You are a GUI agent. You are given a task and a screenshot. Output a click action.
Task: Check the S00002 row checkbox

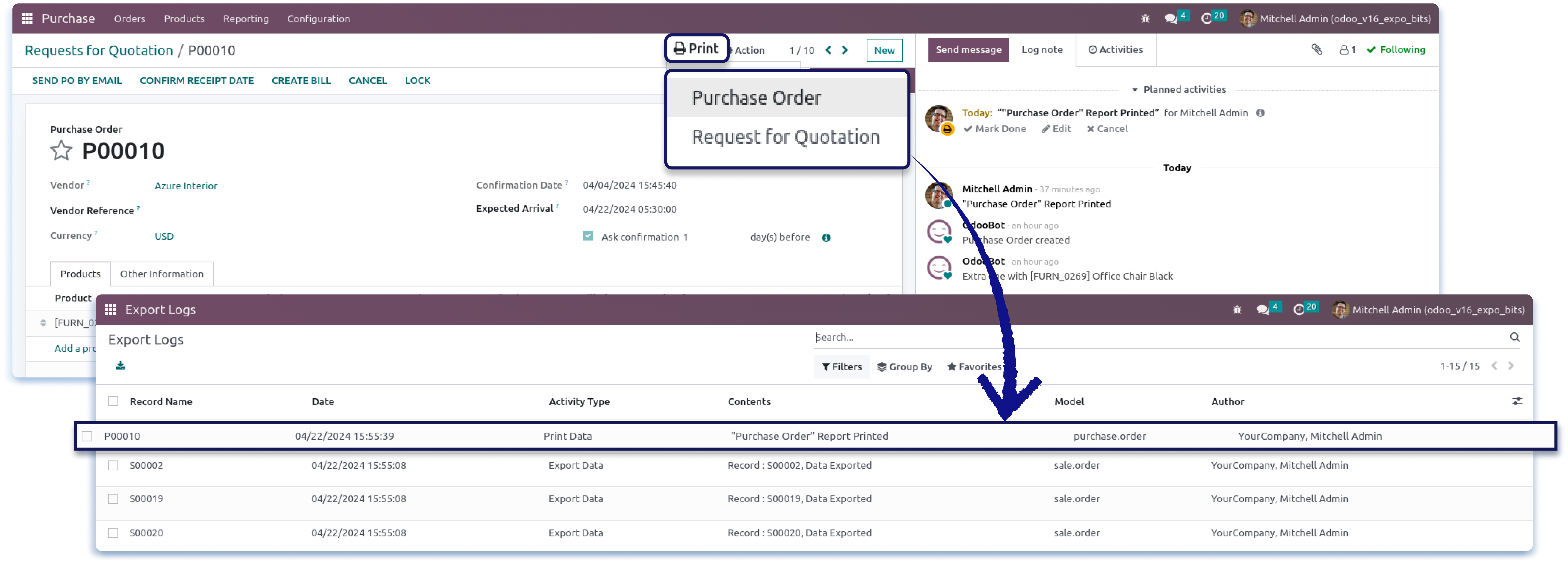point(113,466)
